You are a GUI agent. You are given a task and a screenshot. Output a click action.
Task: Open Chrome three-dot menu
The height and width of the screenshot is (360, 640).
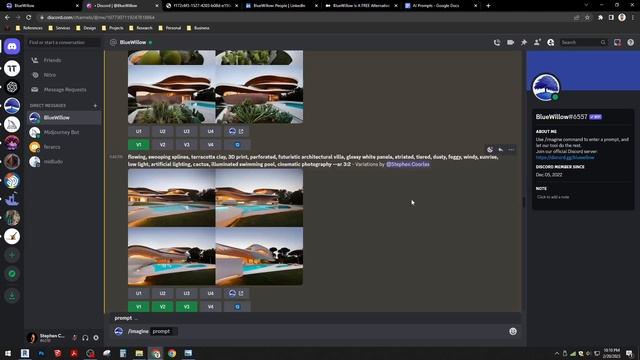[x=633, y=18]
